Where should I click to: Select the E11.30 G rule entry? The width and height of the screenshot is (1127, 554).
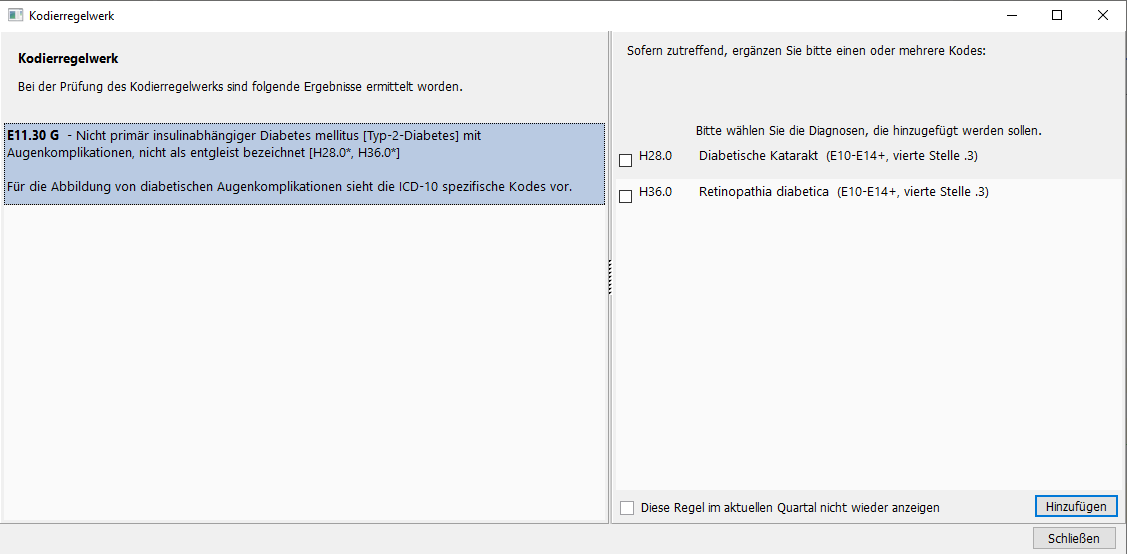click(304, 164)
